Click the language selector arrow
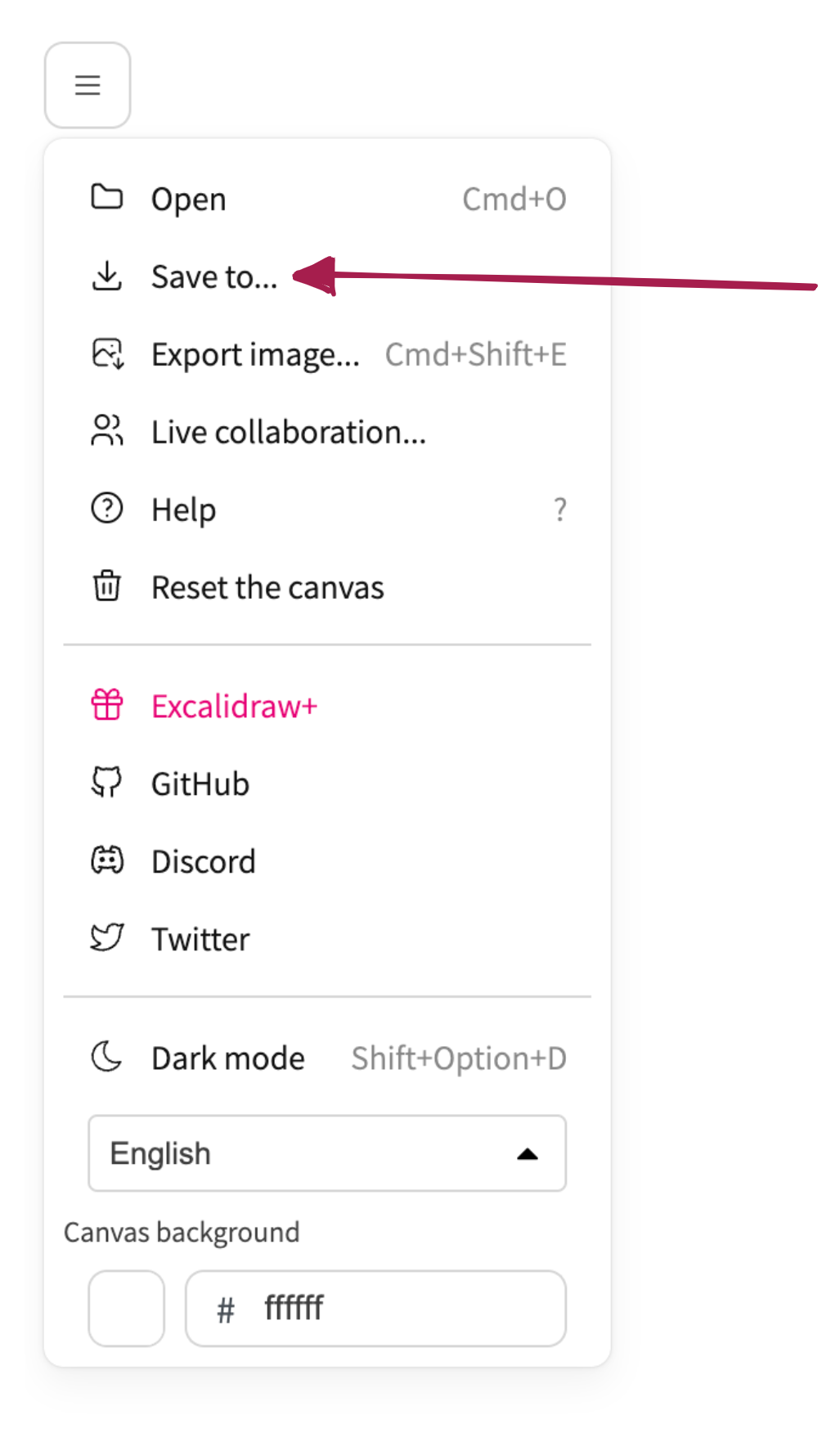Image resolution: width=840 pixels, height=1442 pixels. (528, 1154)
